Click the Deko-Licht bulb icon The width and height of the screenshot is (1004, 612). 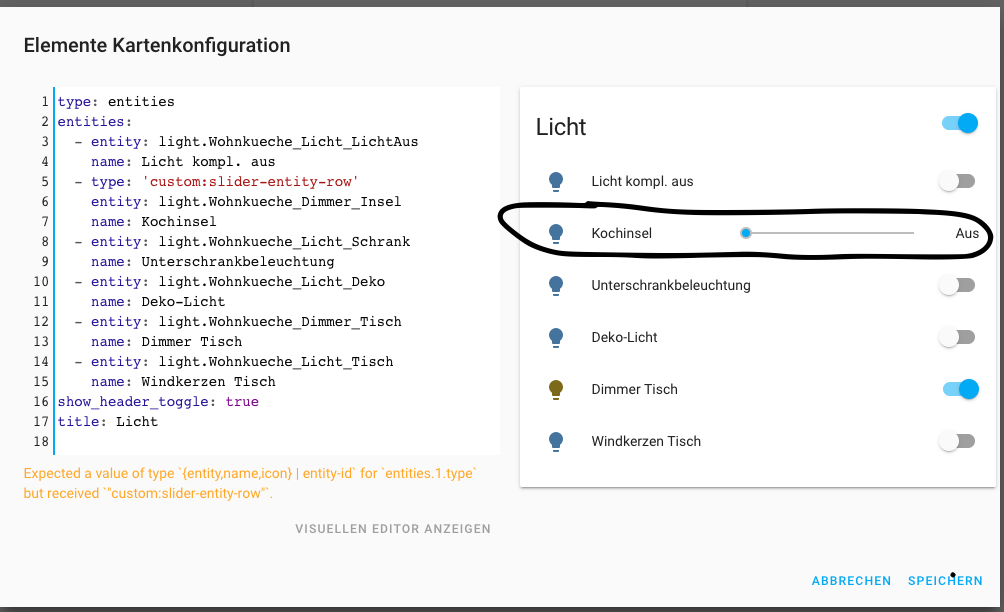pyautogui.click(x=557, y=337)
